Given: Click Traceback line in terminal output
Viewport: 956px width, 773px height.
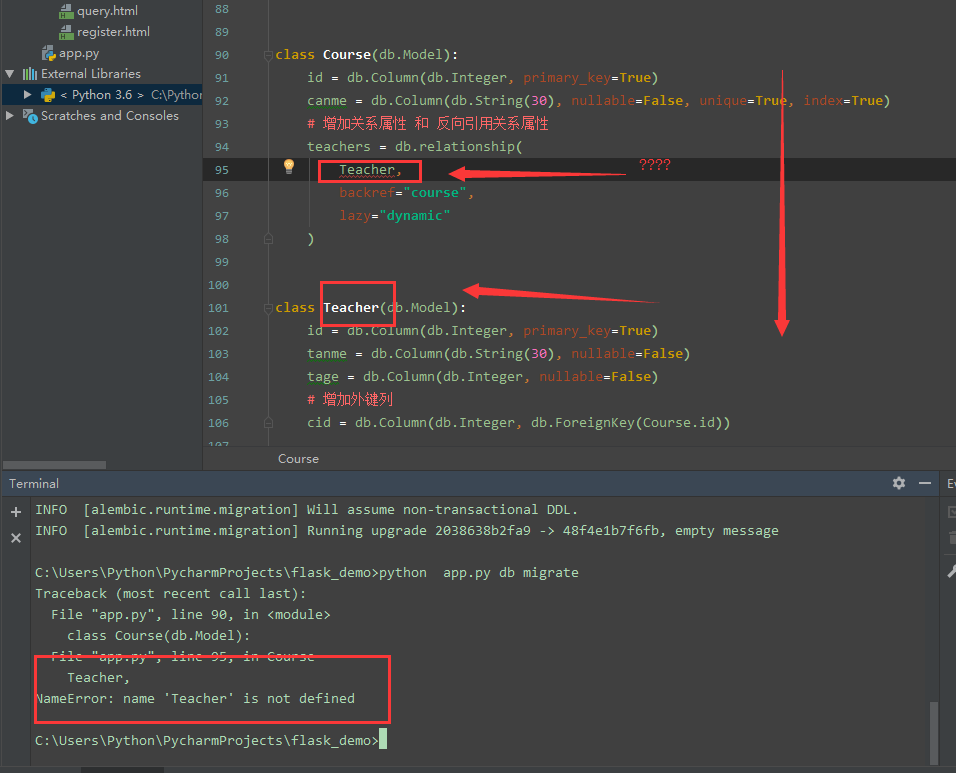Looking at the screenshot, I should pos(170,594).
